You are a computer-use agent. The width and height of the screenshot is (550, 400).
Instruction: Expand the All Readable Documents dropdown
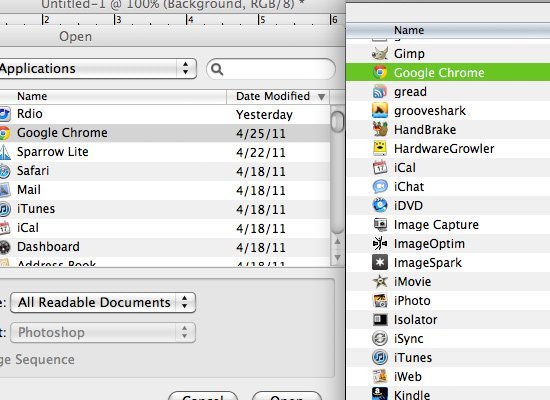pos(103,302)
